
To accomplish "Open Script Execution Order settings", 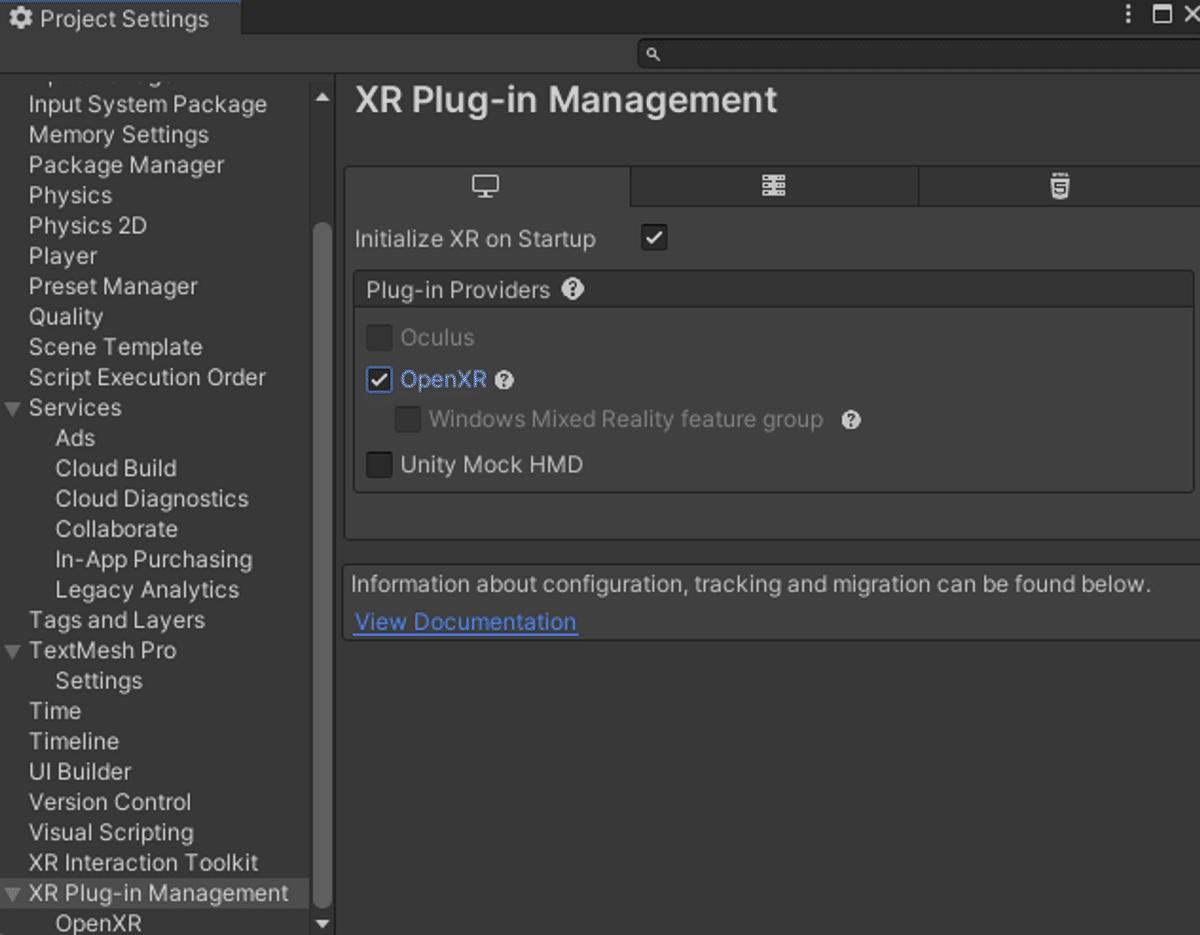I will pyautogui.click(x=147, y=377).
